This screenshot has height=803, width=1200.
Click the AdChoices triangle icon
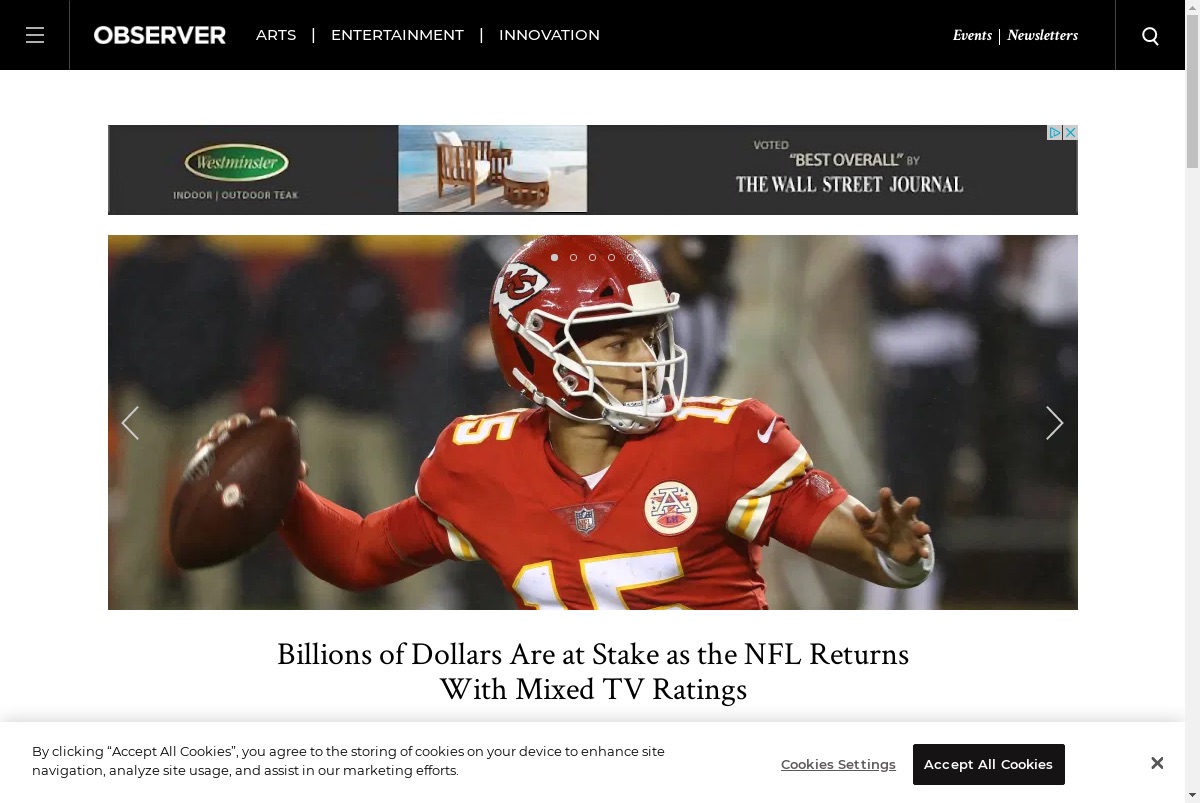coord(1055,132)
